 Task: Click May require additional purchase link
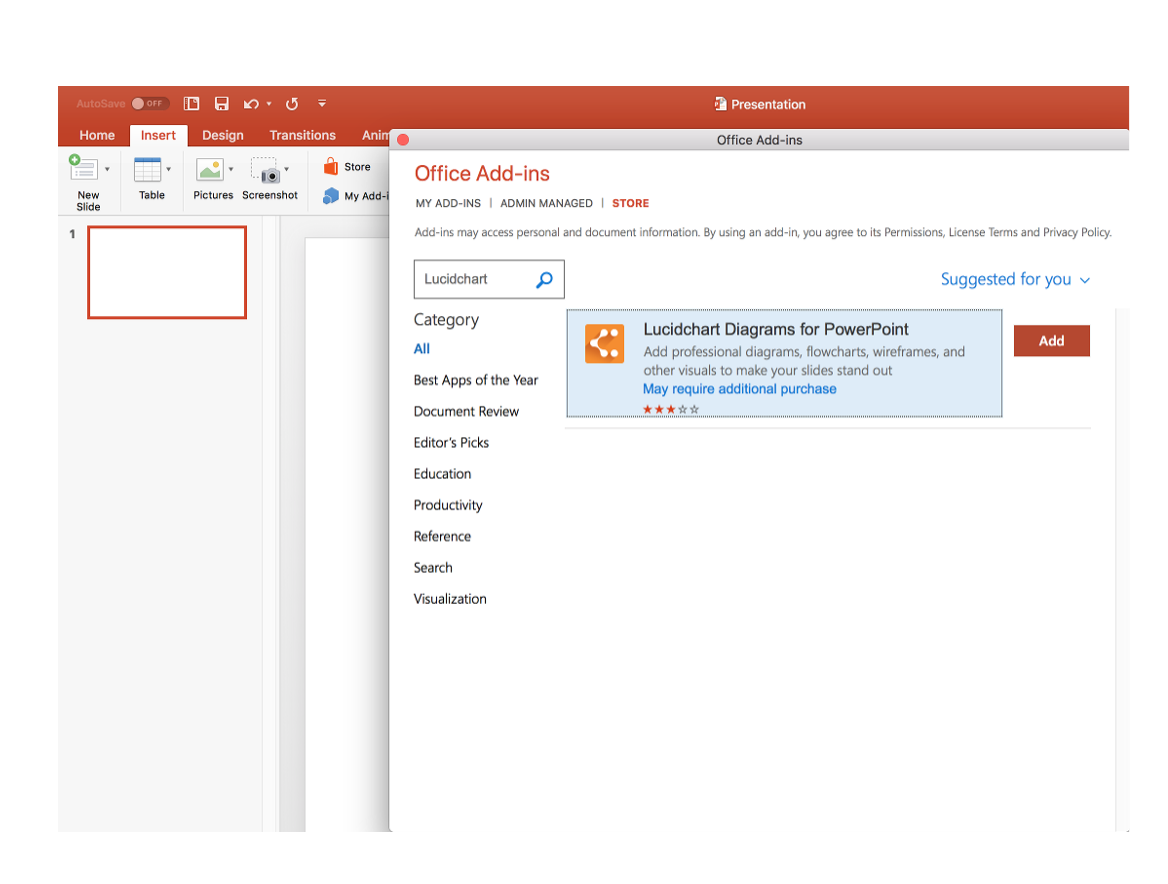pyautogui.click(x=740, y=389)
